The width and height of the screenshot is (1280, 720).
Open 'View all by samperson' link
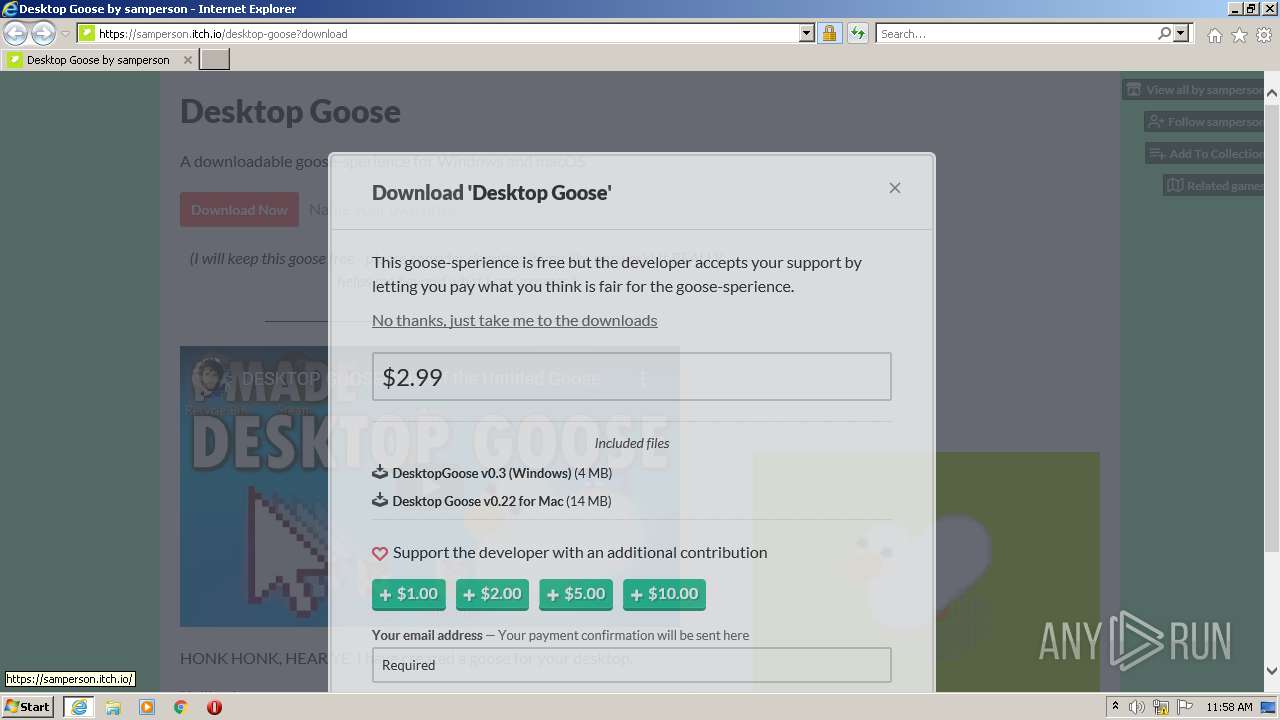click(x=1195, y=90)
